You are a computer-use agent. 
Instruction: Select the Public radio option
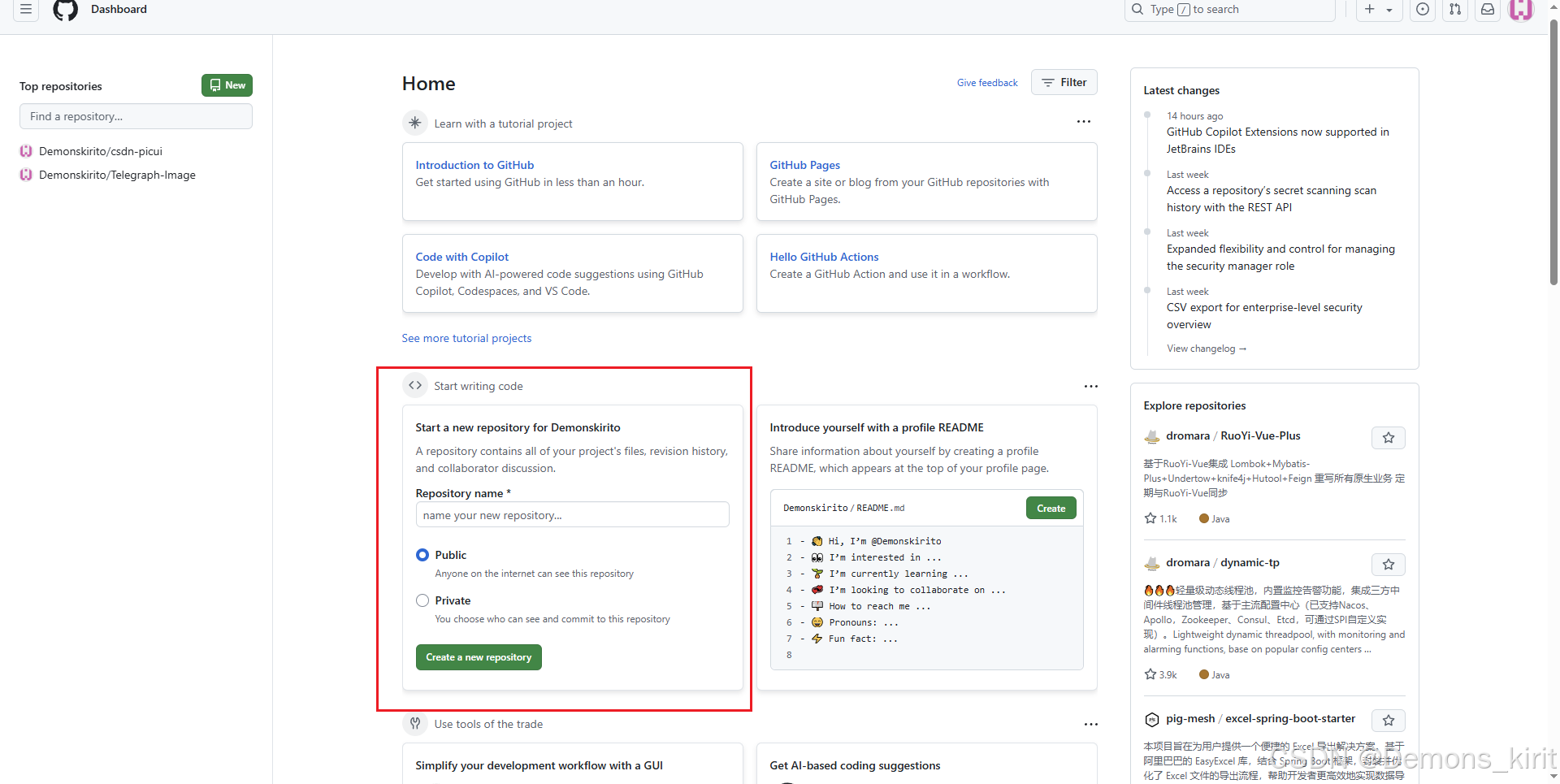click(x=422, y=555)
